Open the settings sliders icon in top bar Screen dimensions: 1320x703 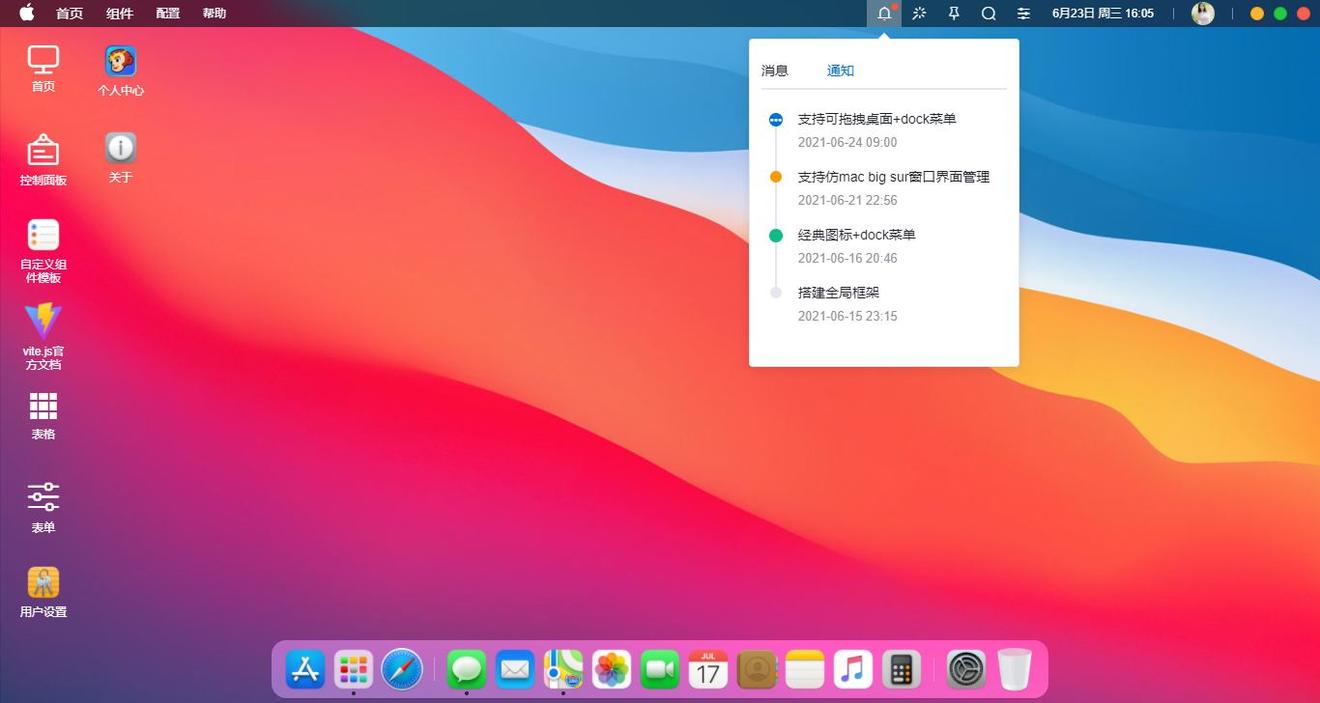[x=1023, y=13]
